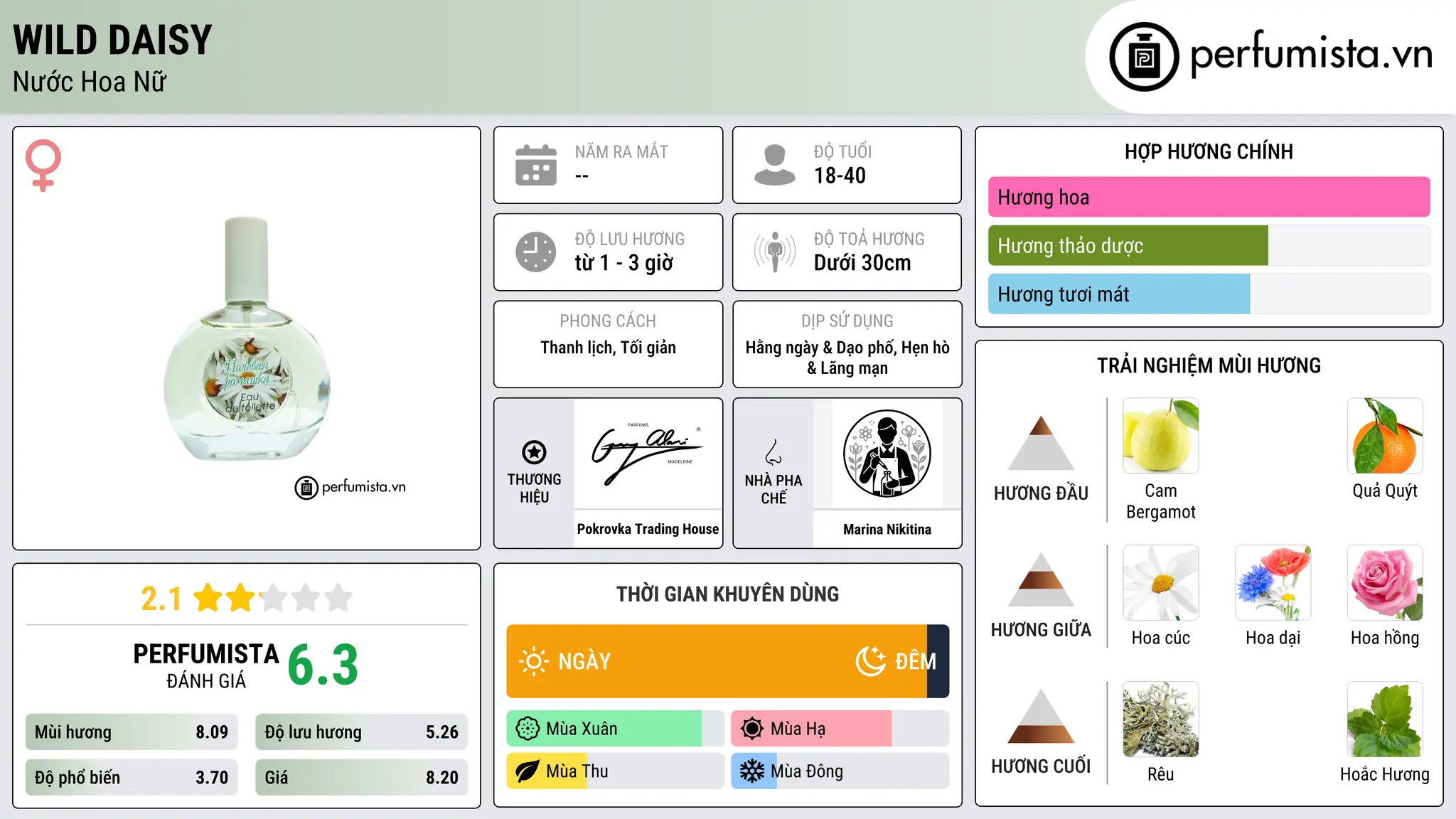Image resolution: width=1456 pixels, height=819 pixels.
Task: Click the base notes pyramid icon
Action: [x=1041, y=716]
